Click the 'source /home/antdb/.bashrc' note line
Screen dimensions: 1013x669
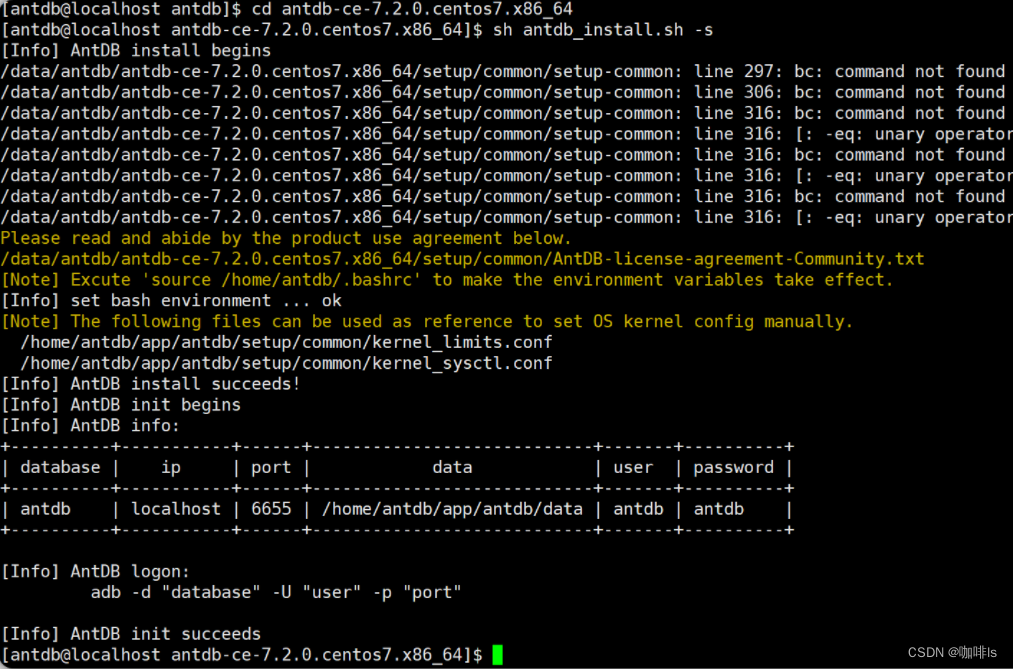[447, 280]
